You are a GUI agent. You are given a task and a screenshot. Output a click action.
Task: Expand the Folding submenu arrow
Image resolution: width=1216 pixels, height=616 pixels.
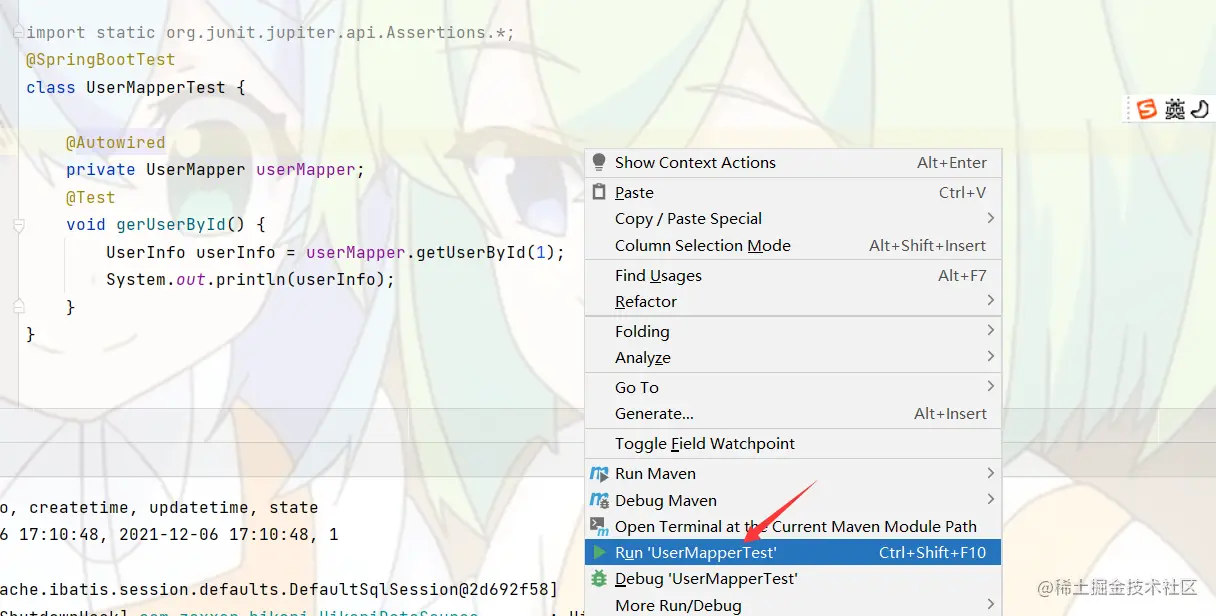990,331
